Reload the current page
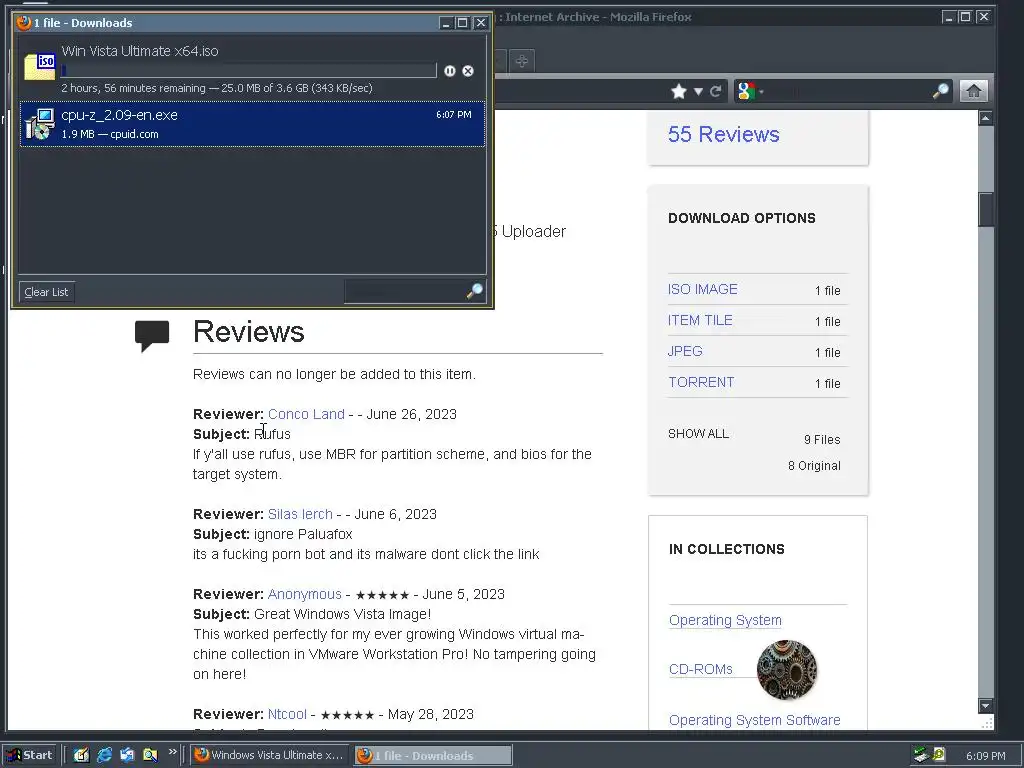The width and height of the screenshot is (1024, 768). pos(716,91)
